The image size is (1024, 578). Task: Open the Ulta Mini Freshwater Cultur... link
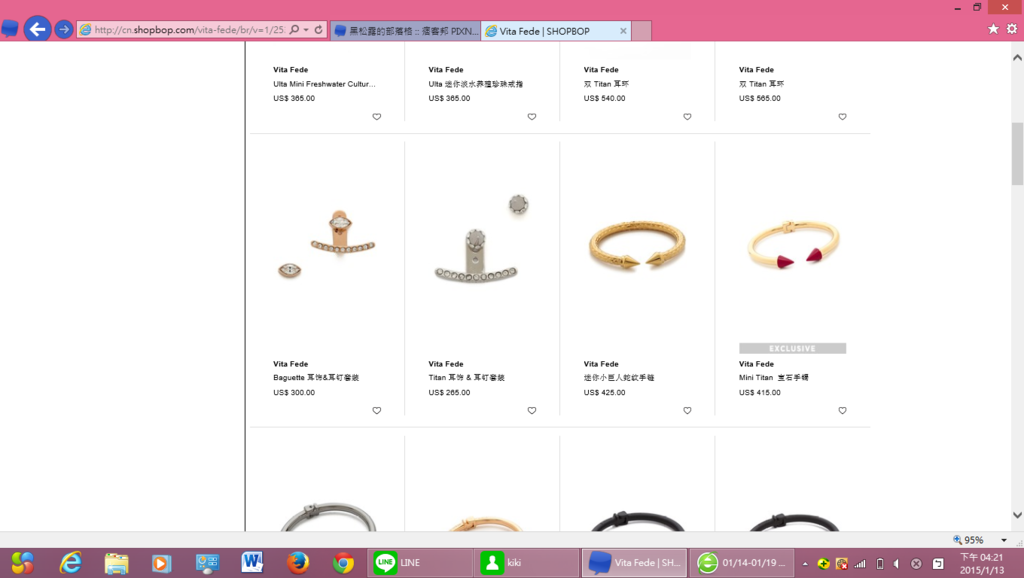coord(324,84)
